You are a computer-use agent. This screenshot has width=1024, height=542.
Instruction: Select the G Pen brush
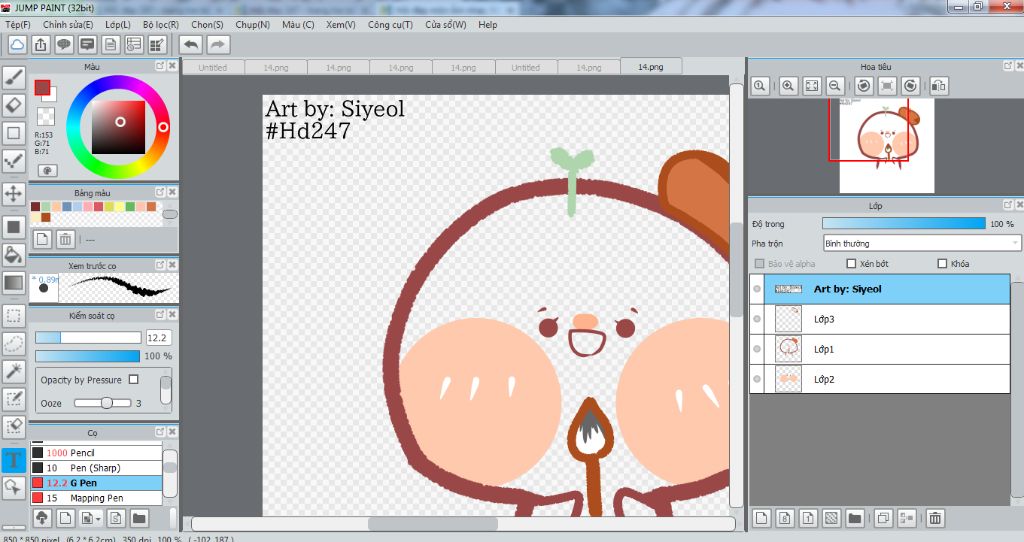point(96,483)
